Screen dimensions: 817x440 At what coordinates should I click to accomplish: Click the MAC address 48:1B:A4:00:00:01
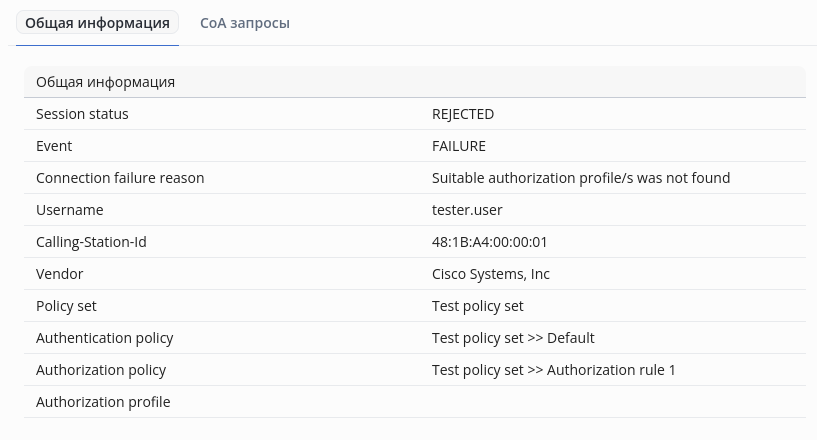pyautogui.click(x=490, y=242)
